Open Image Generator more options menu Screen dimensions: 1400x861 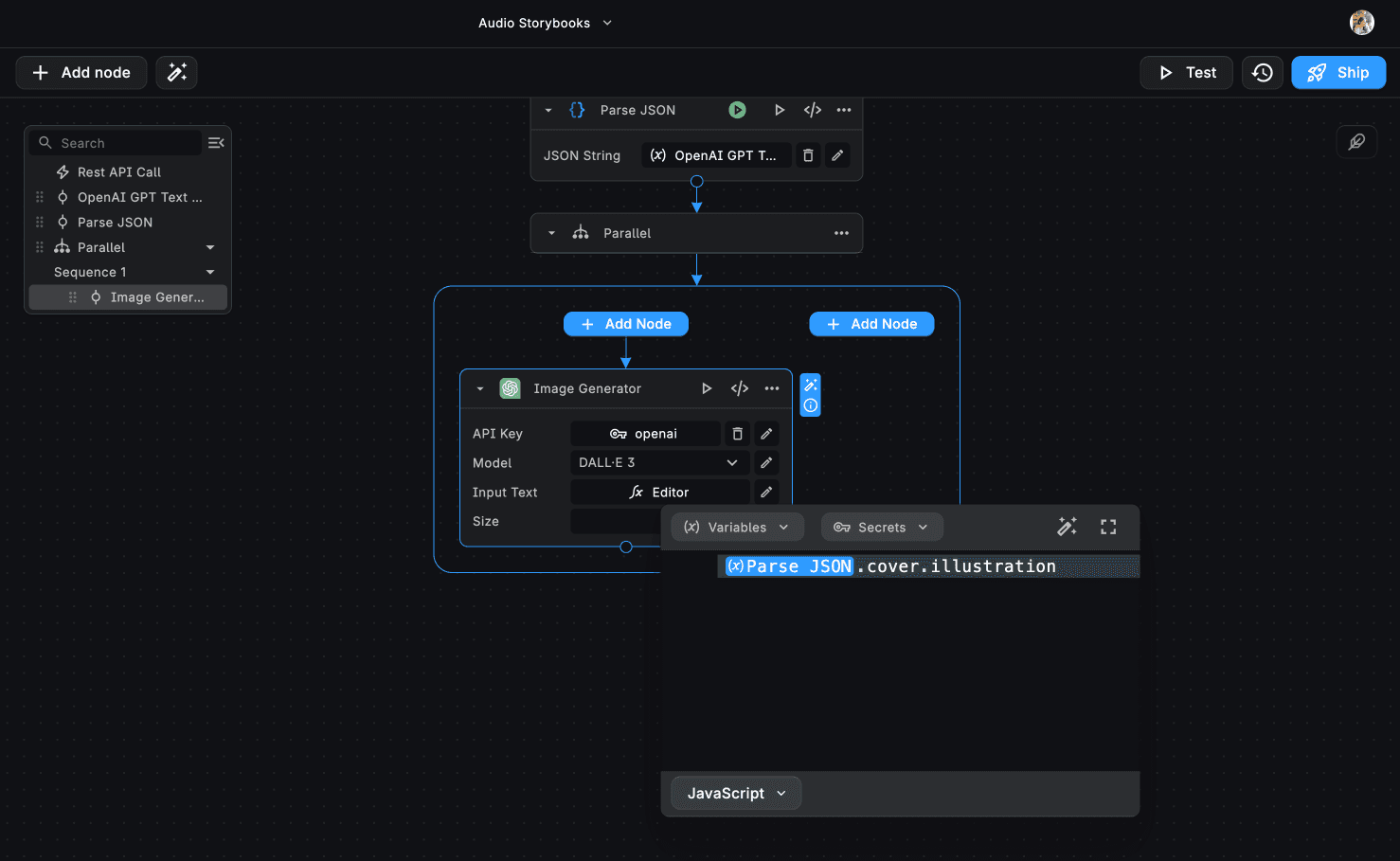(772, 388)
